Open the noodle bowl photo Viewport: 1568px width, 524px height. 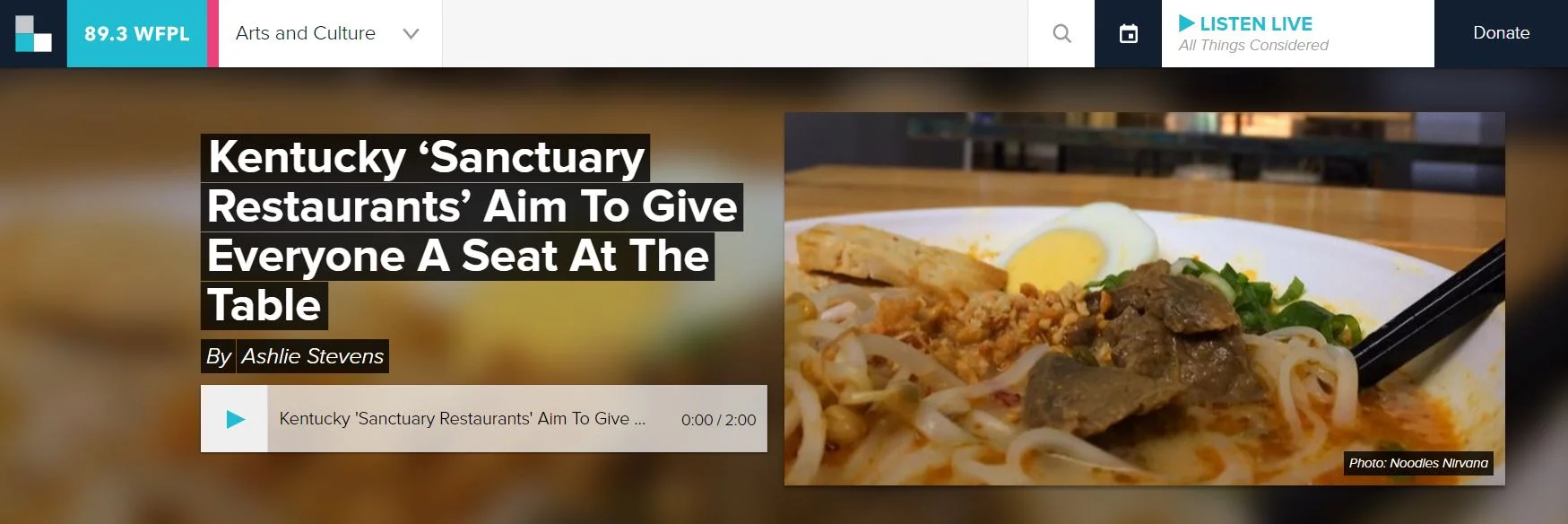(1144, 299)
